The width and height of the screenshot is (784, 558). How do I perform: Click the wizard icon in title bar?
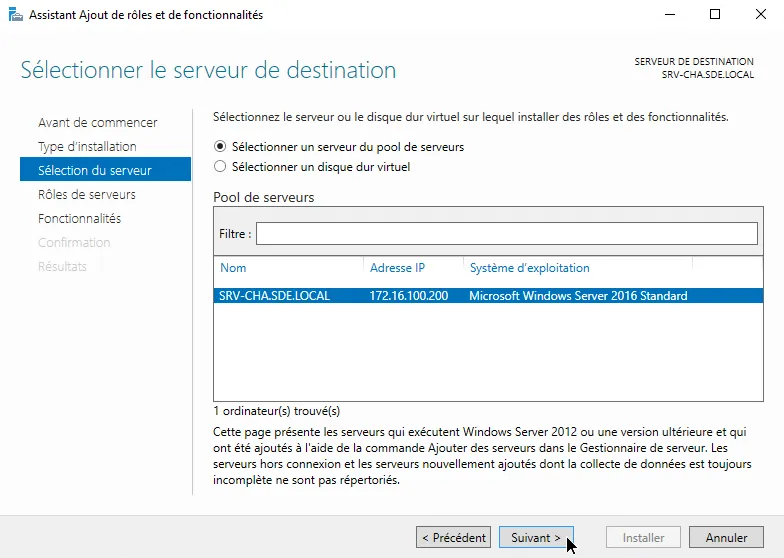pos(15,14)
